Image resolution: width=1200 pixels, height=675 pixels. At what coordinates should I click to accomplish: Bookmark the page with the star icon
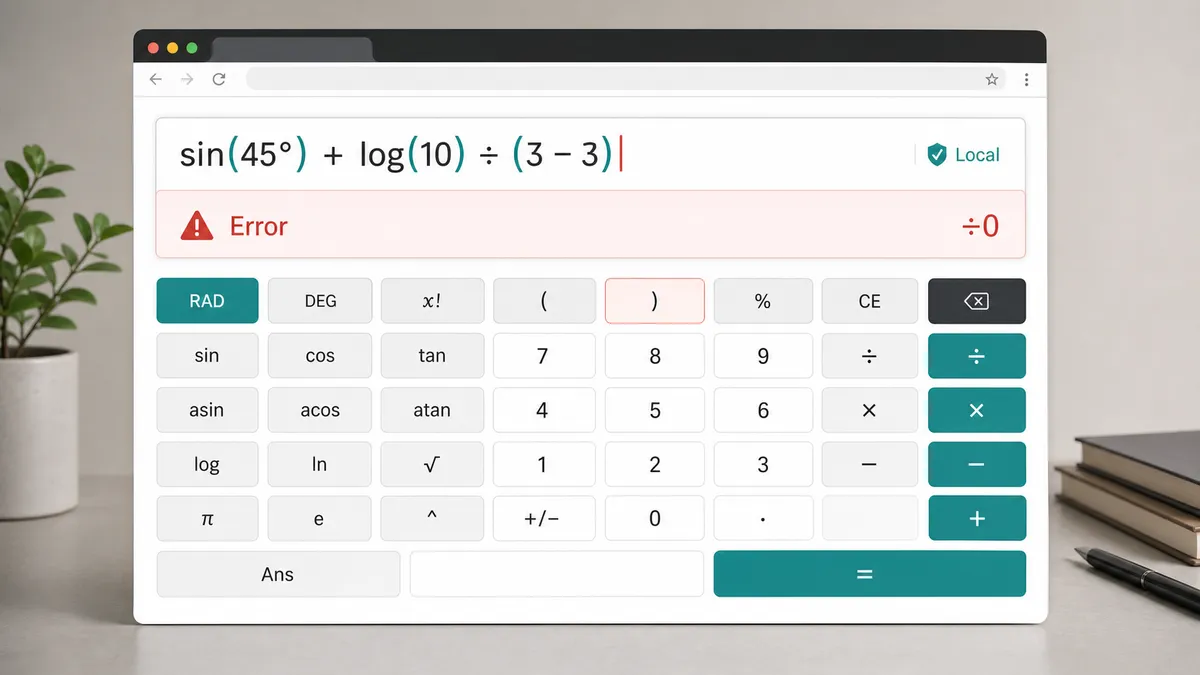992,79
